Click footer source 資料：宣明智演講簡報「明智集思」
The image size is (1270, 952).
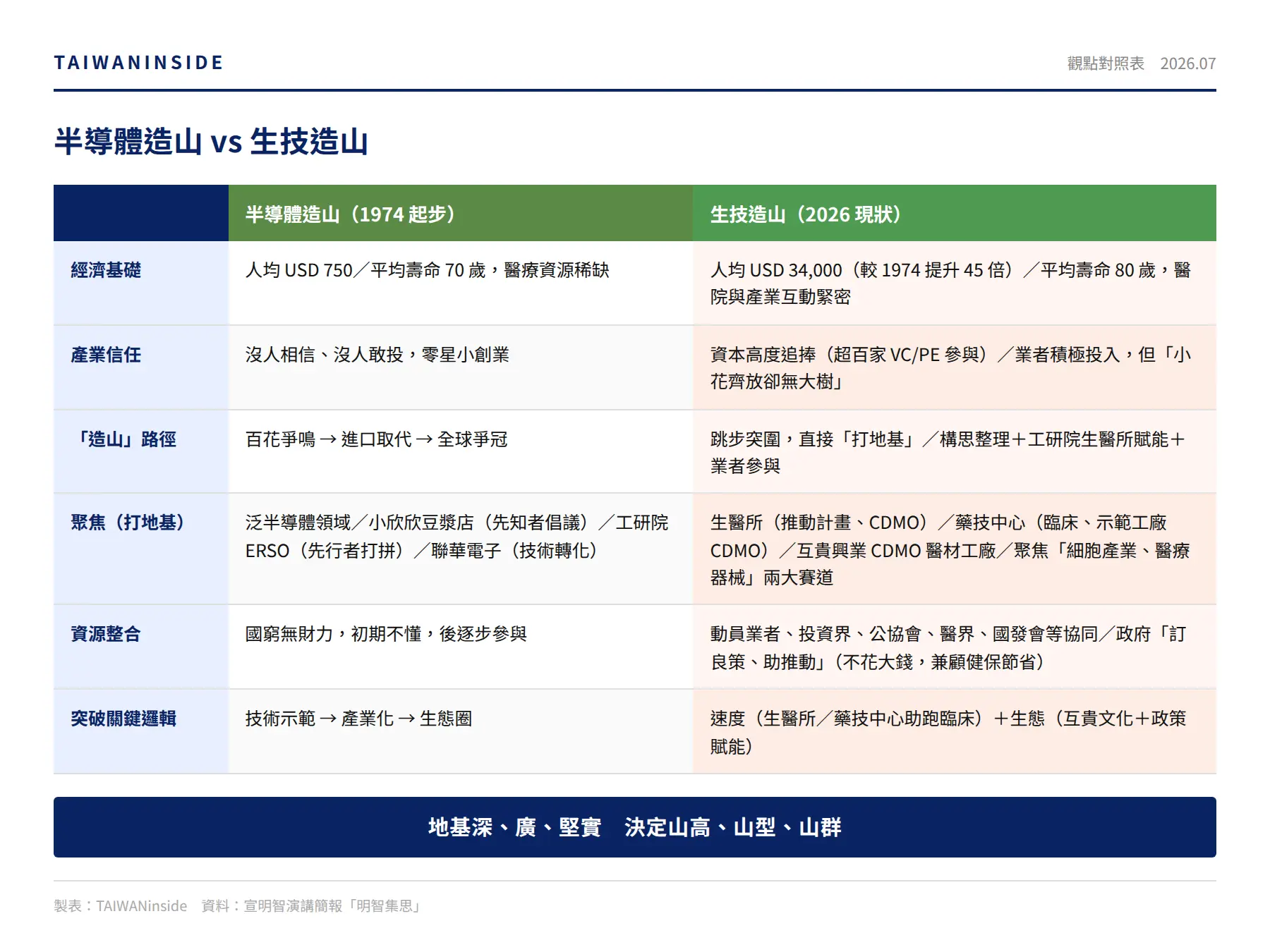click(313, 906)
